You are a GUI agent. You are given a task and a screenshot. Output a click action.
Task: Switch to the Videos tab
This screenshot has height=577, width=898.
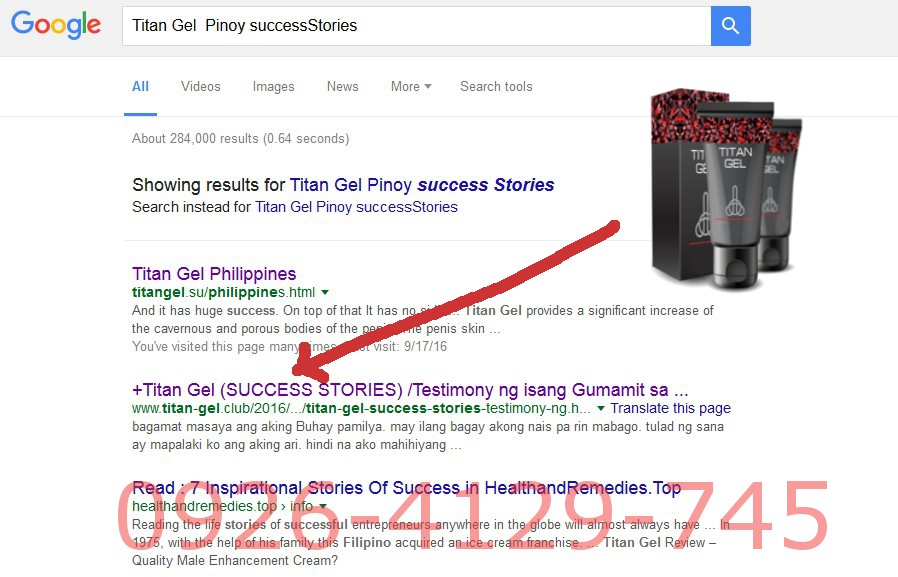point(200,86)
